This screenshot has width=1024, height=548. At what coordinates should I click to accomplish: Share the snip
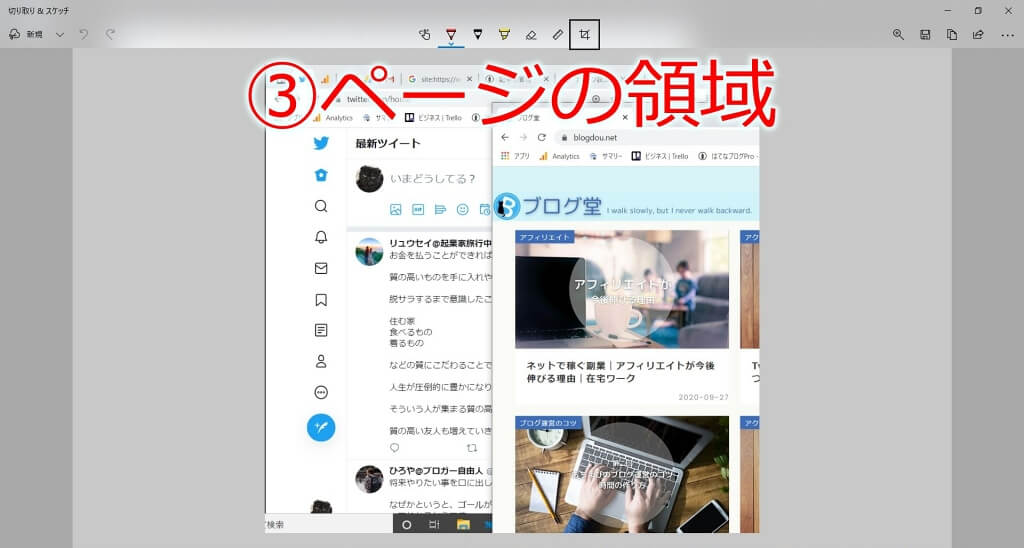(978, 35)
